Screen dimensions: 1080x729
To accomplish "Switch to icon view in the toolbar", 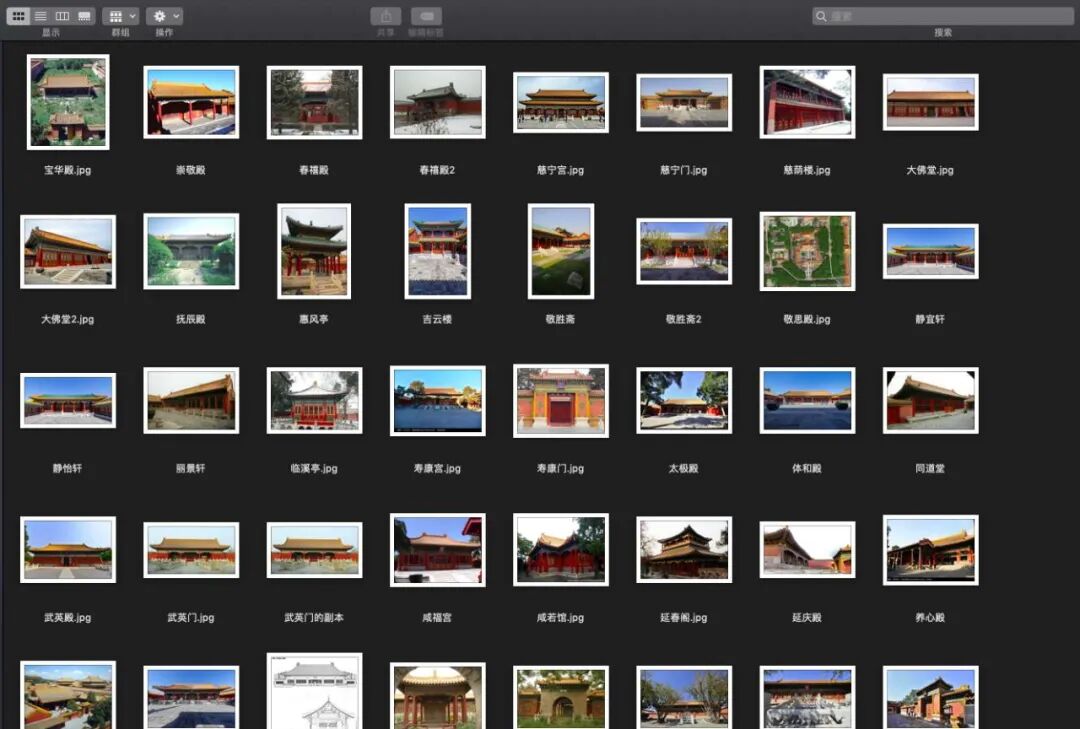I will pyautogui.click(x=18, y=16).
